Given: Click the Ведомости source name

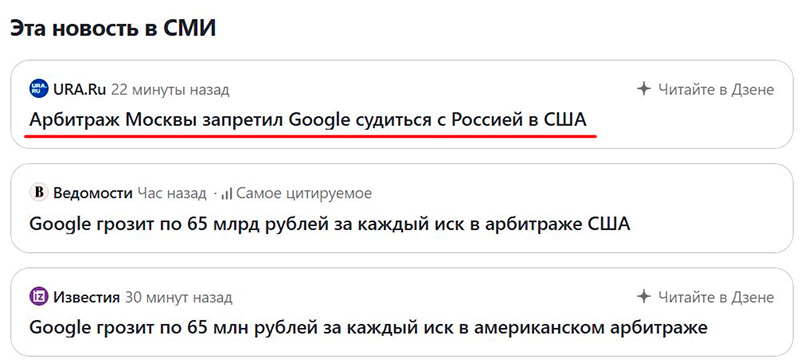Looking at the screenshot, I should 92,194.
